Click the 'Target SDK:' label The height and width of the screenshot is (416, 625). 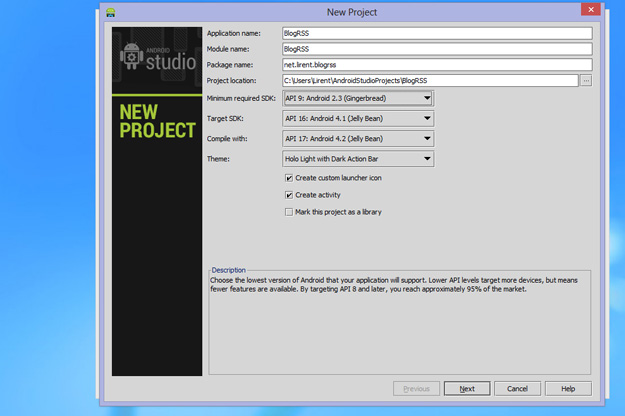tap(225, 119)
